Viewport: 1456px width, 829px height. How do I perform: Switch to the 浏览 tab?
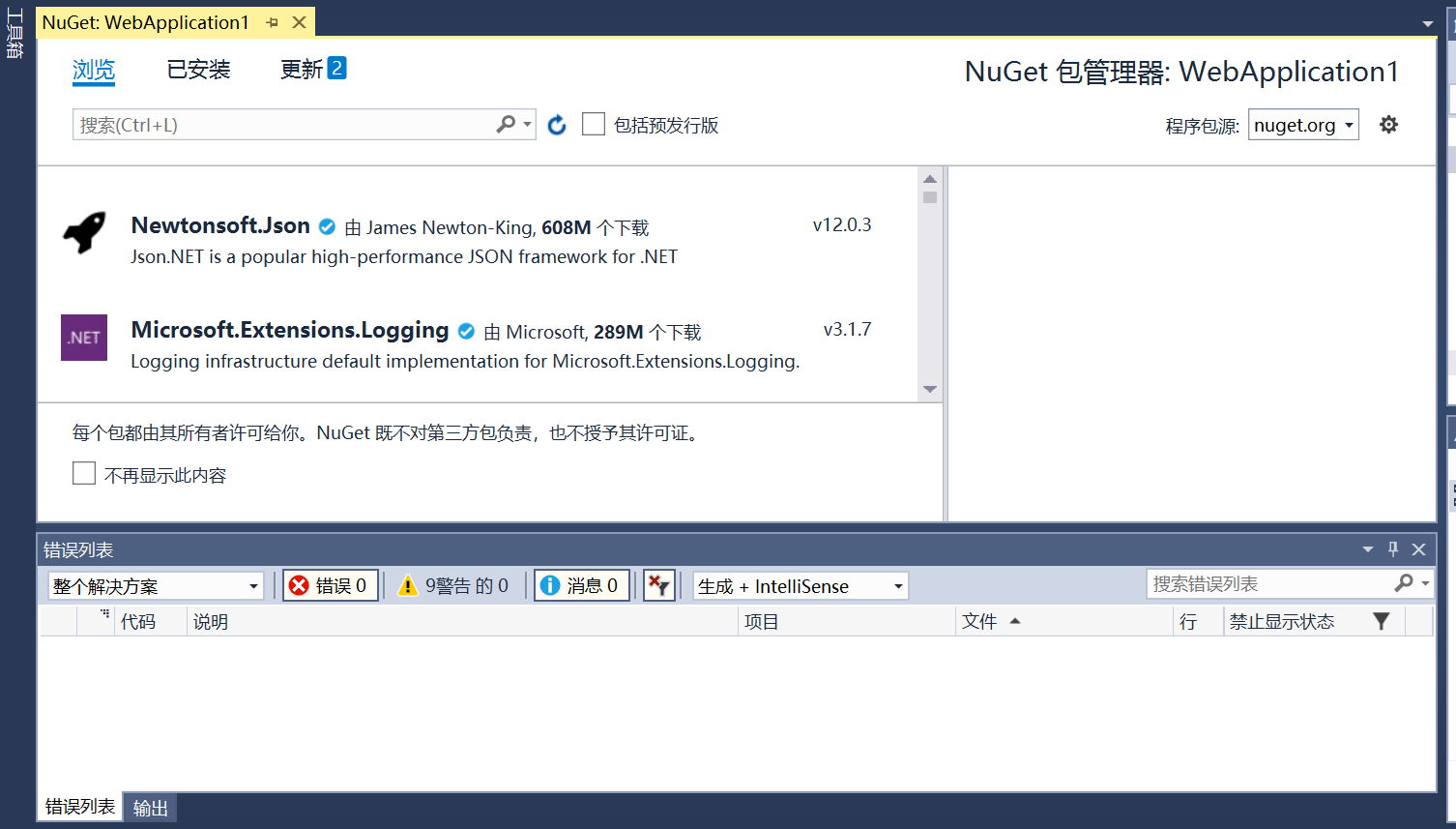94,70
